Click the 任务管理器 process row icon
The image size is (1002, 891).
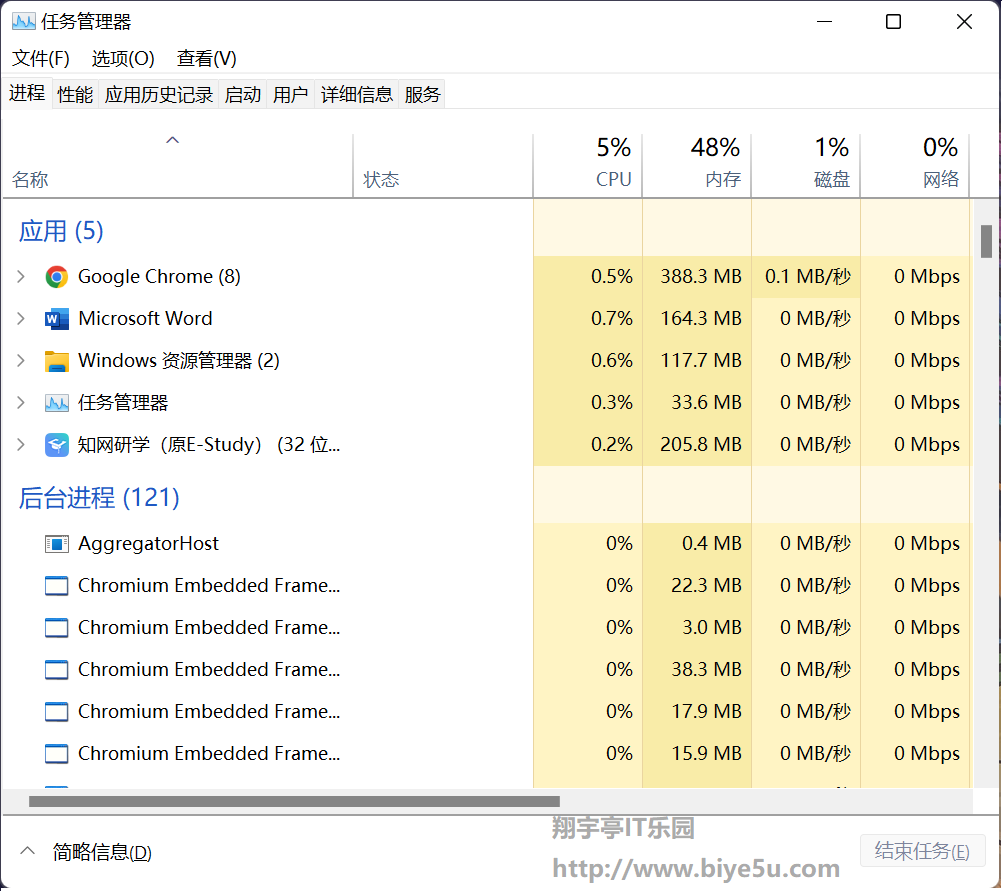pyautogui.click(x=57, y=403)
